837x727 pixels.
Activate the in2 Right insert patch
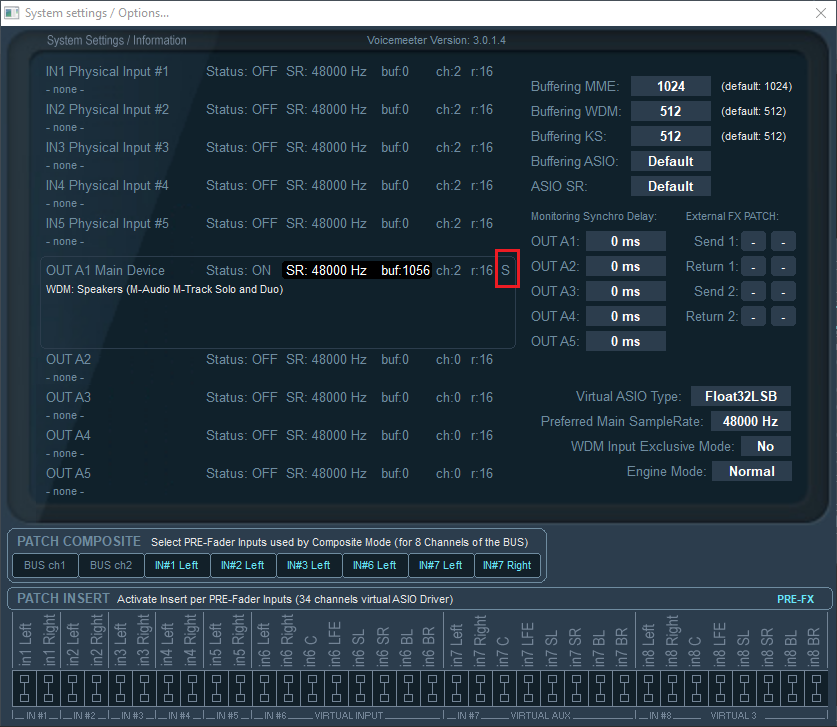[97, 686]
